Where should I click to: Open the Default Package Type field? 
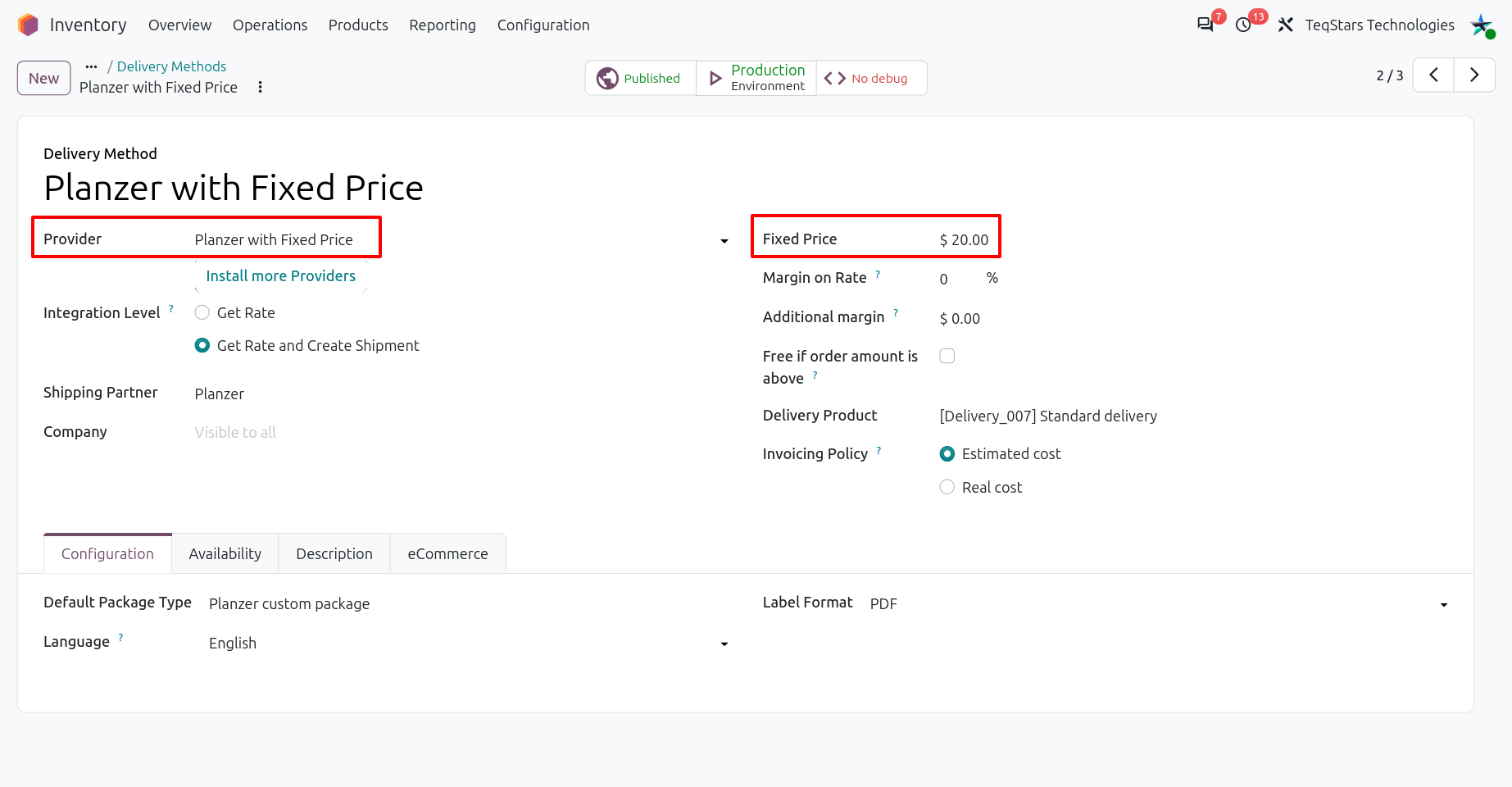click(469, 604)
